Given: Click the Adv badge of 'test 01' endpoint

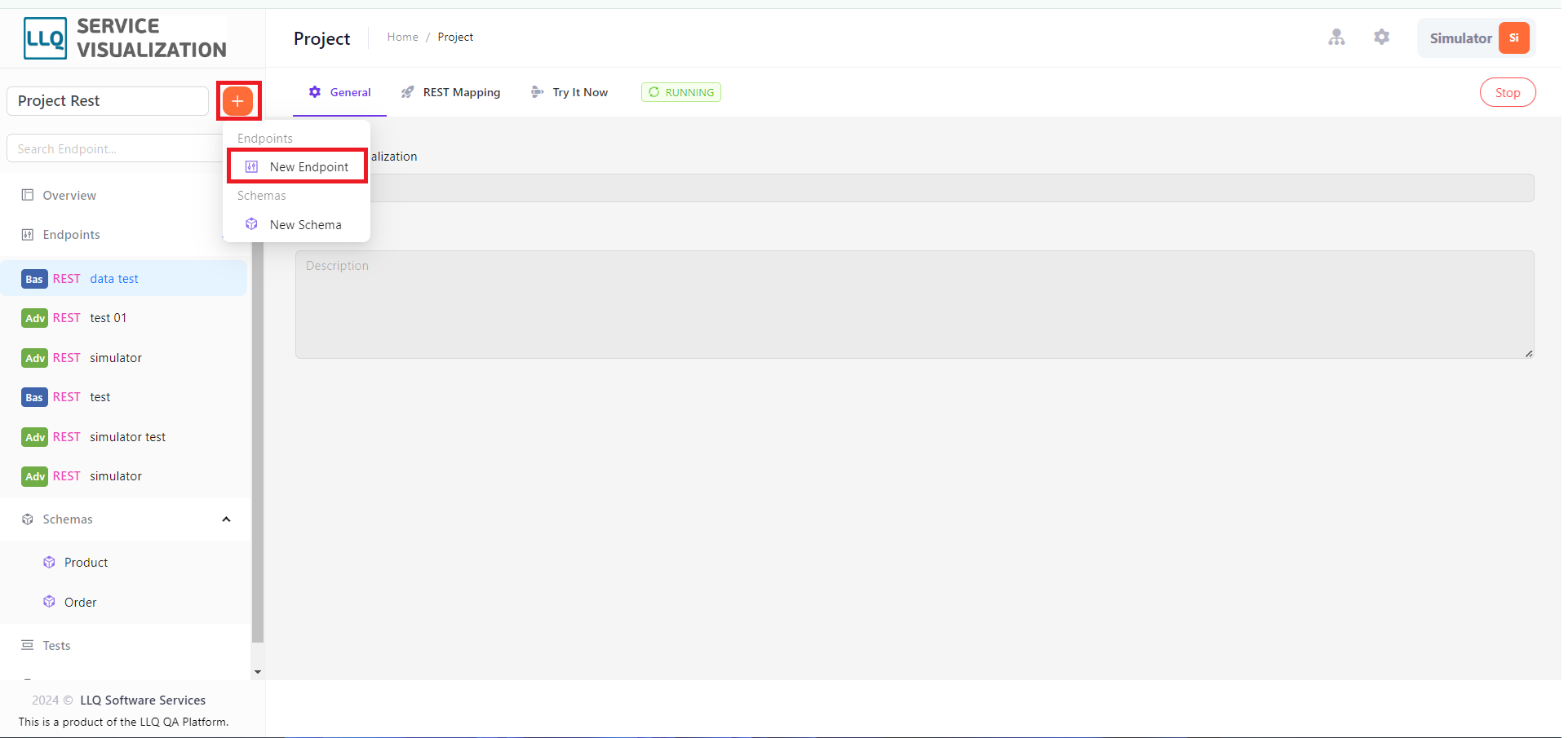Looking at the screenshot, I should click(35, 318).
